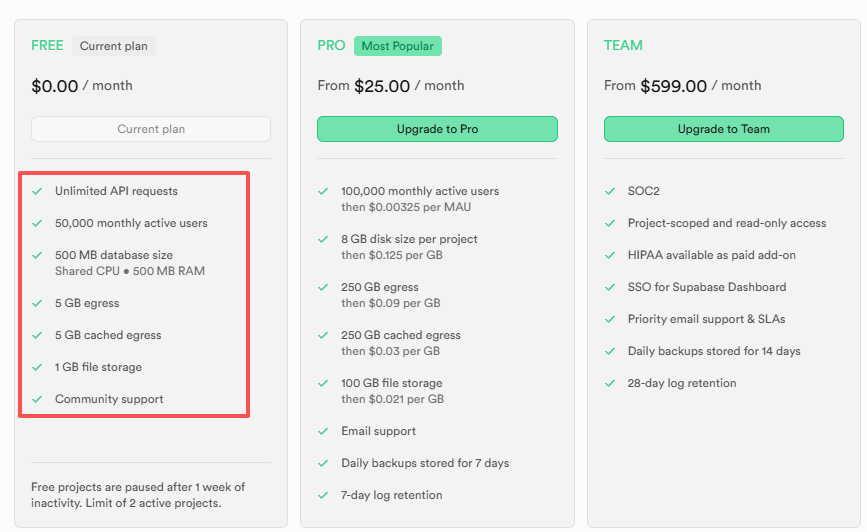Click the TEAM plan heading

623,46
